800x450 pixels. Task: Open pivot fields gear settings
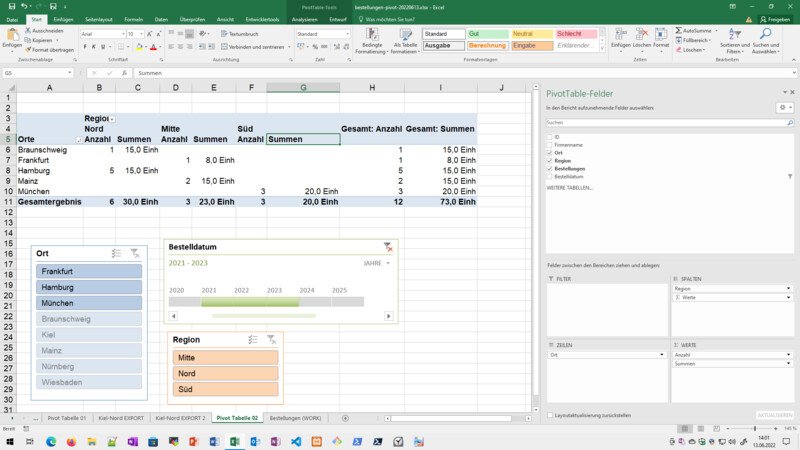click(783, 108)
